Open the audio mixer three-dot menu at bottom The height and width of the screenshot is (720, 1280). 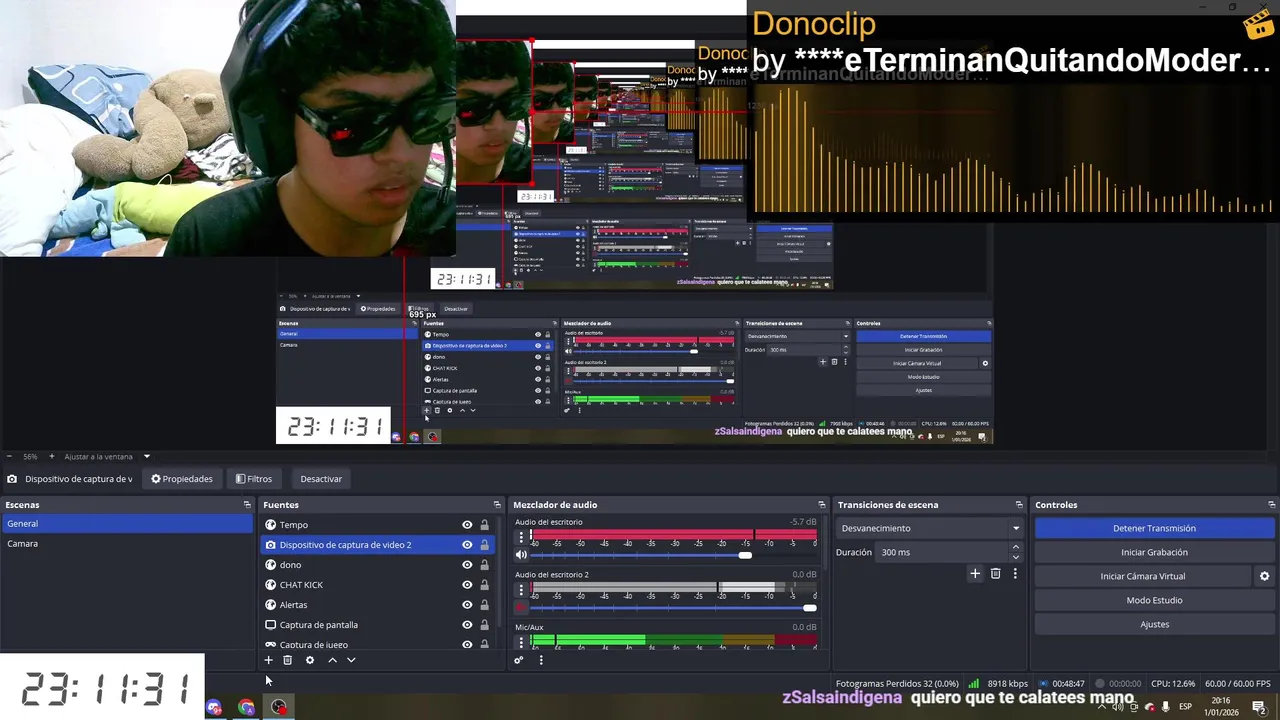tap(541, 660)
